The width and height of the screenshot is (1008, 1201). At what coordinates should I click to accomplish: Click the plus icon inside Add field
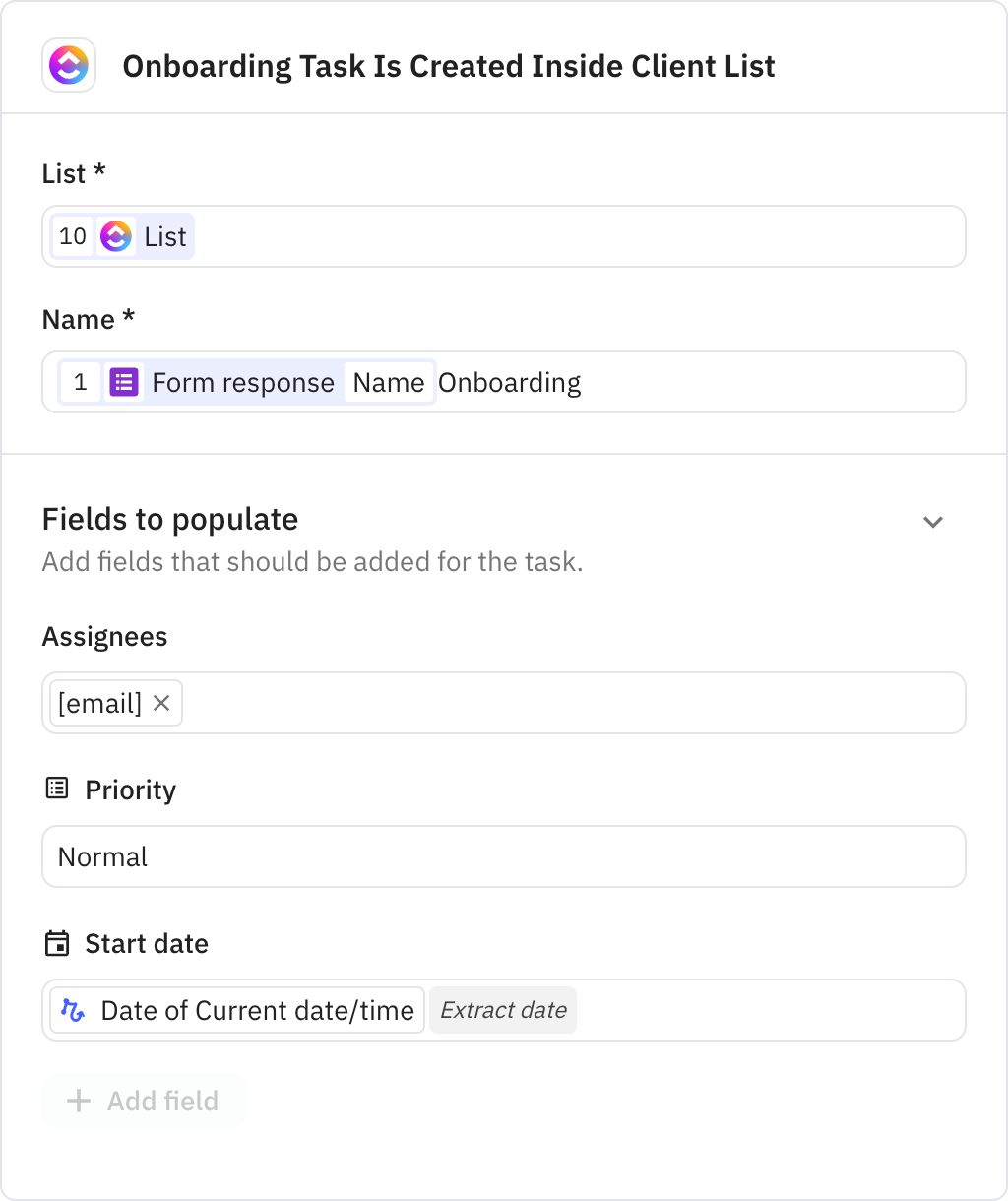(77, 1101)
